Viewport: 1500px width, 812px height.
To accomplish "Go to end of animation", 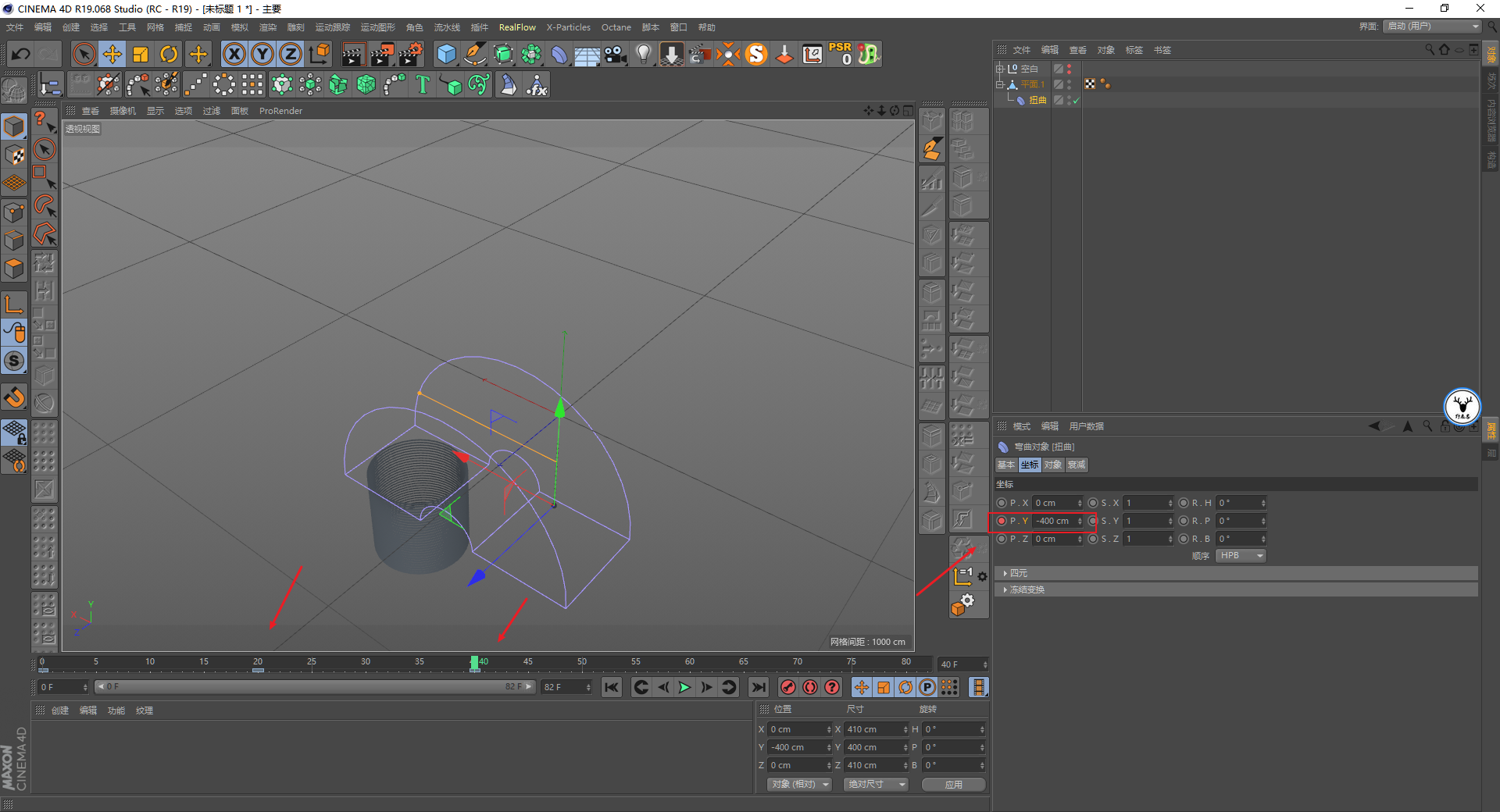I will pos(758,687).
